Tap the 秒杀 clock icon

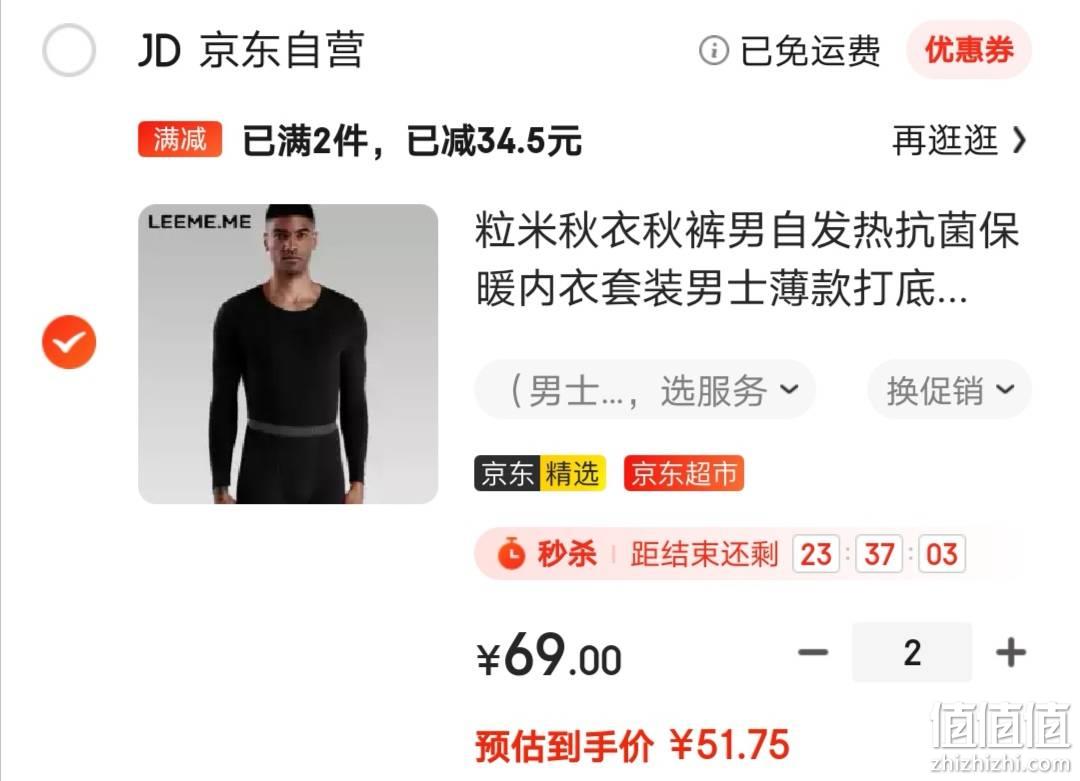click(511, 554)
